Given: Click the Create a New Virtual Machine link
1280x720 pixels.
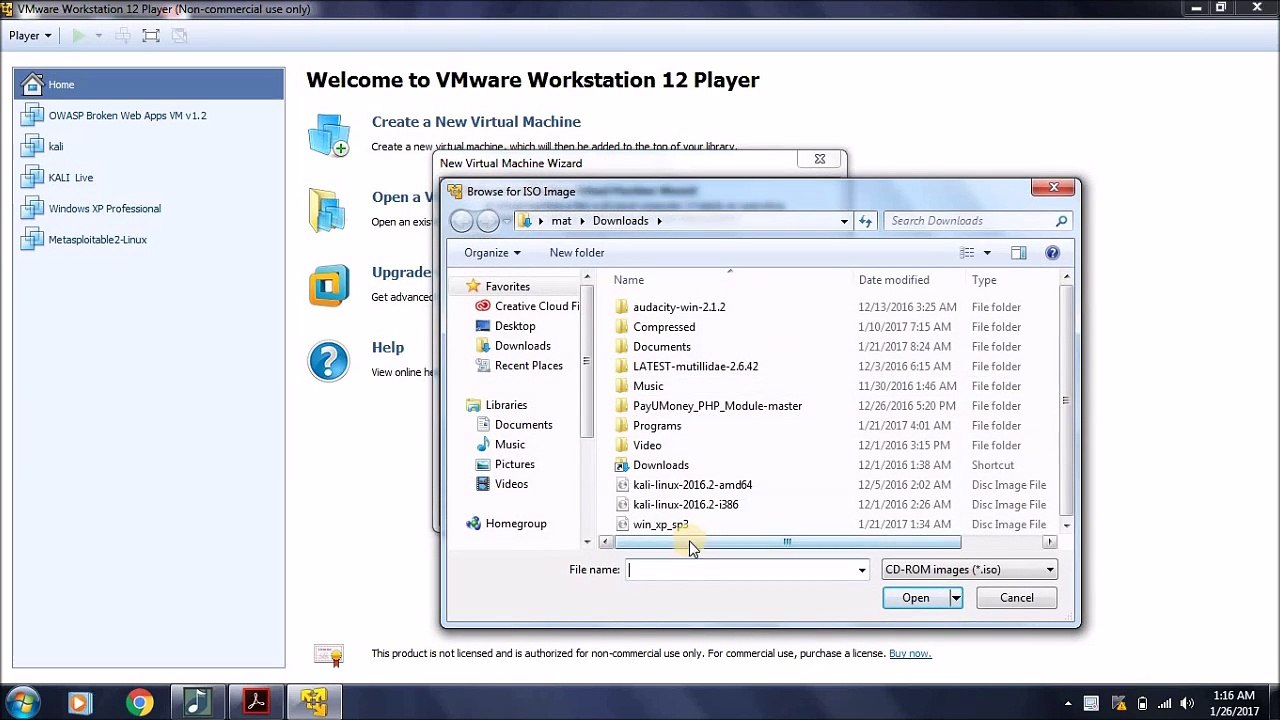Looking at the screenshot, I should click(476, 121).
